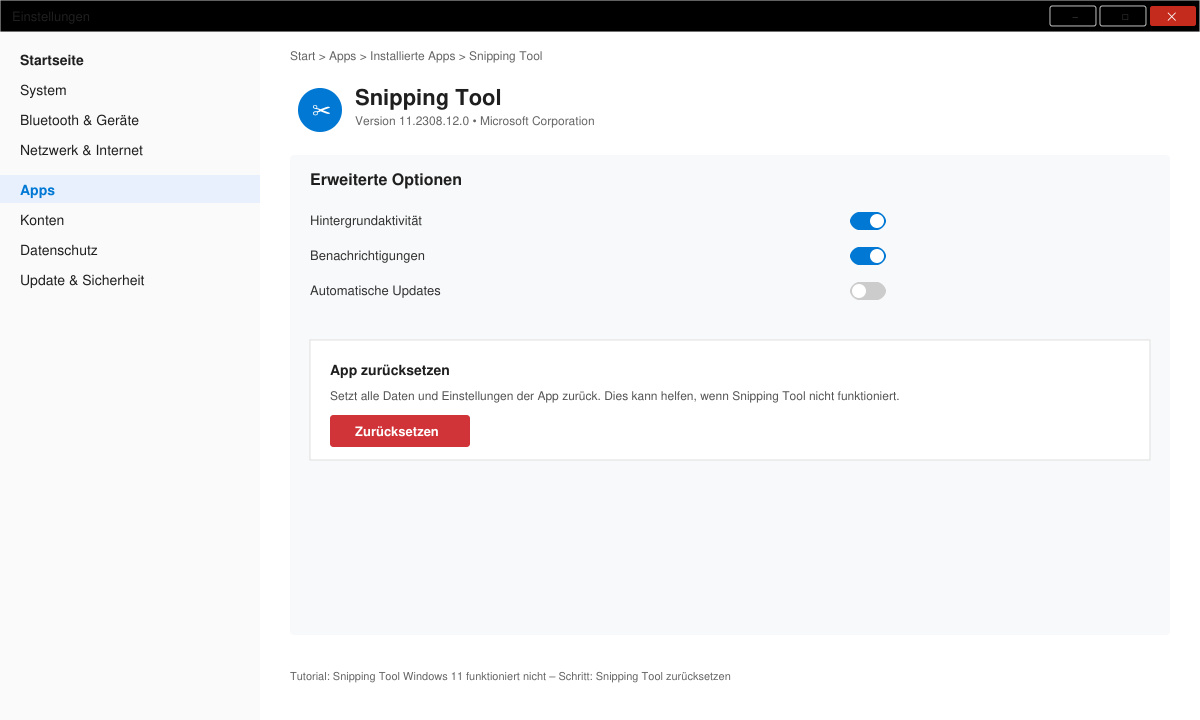Click Installierte Apps breadcrumb link
The width and height of the screenshot is (1200, 720).
(412, 56)
